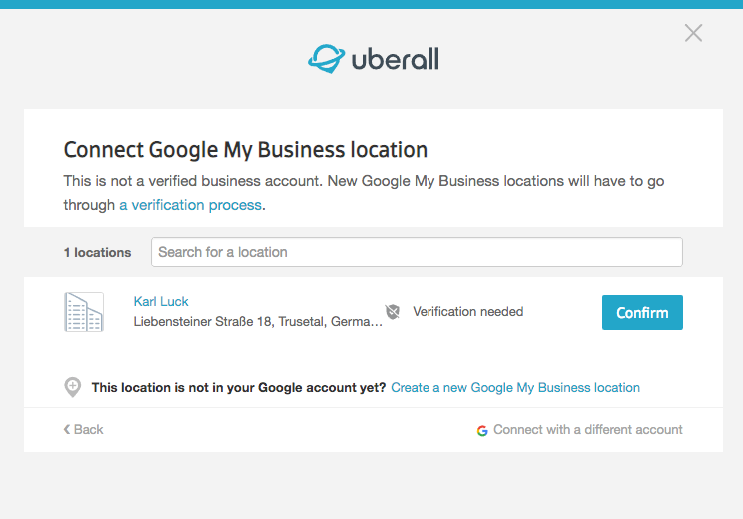Click the 'not in your Google account yet' text

(x=239, y=387)
